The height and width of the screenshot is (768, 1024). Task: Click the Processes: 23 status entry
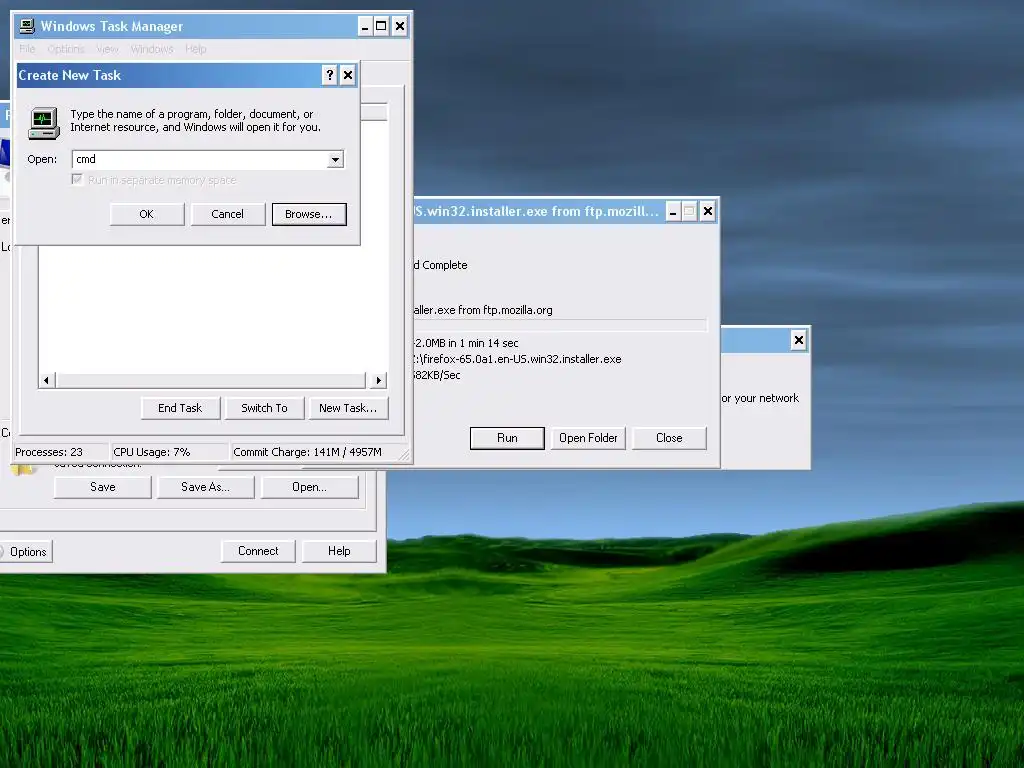click(61, 452)
